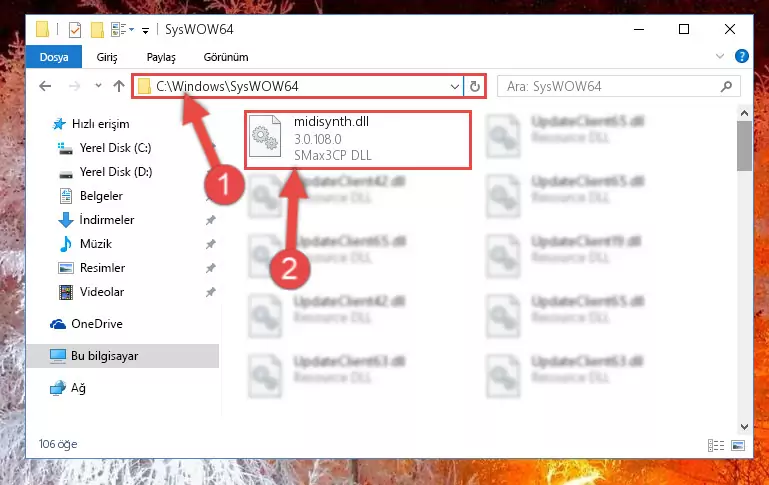The image size is (769, 485).
Task: Open Yerel Disk (C:) in the sidebar
Action: pos(115,148)
